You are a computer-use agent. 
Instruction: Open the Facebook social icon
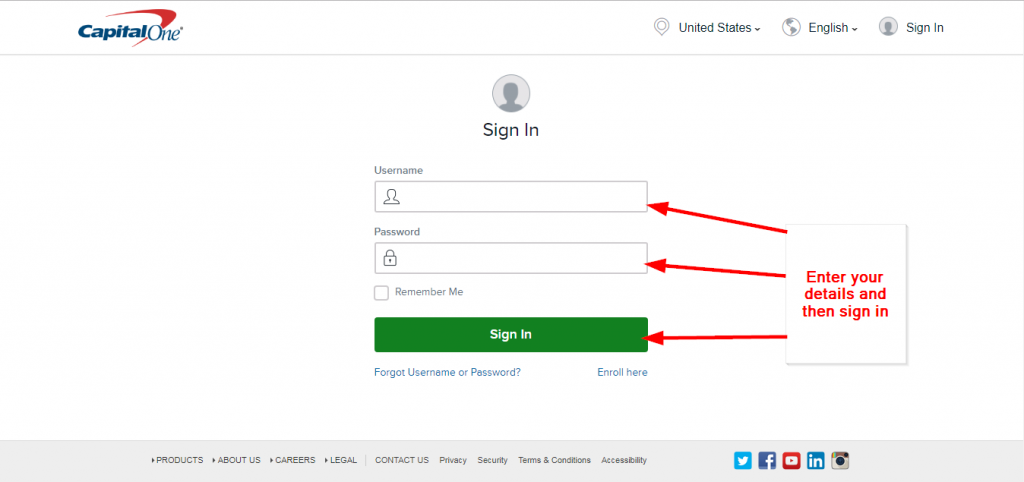[767, 460]
